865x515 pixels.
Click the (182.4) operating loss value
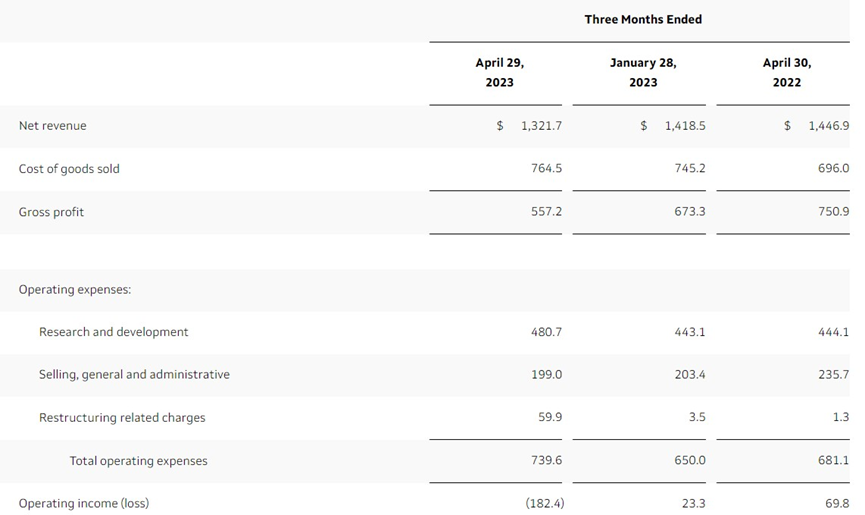coord(545,503)
